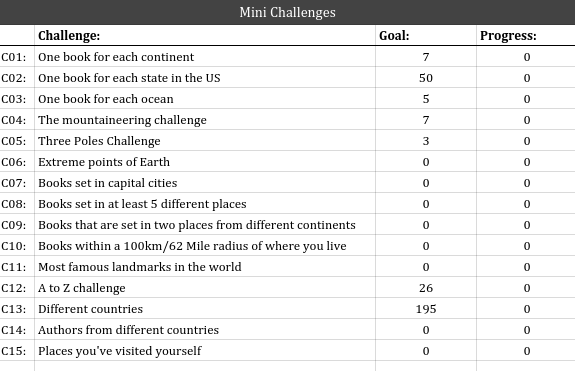Click the C08: row label

tap(17, 204)
